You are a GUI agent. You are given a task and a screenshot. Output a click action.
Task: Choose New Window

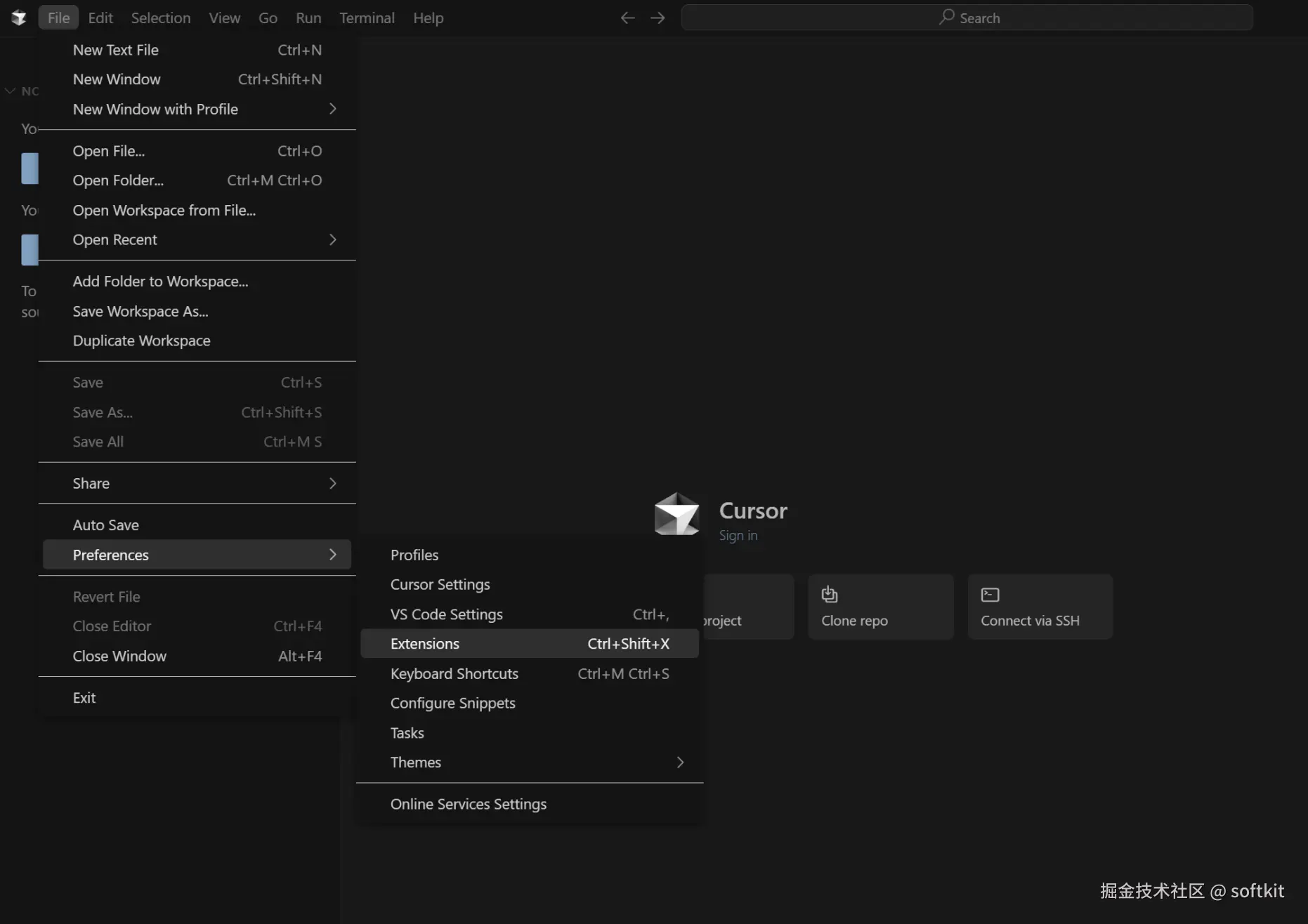tap(197, 79)
